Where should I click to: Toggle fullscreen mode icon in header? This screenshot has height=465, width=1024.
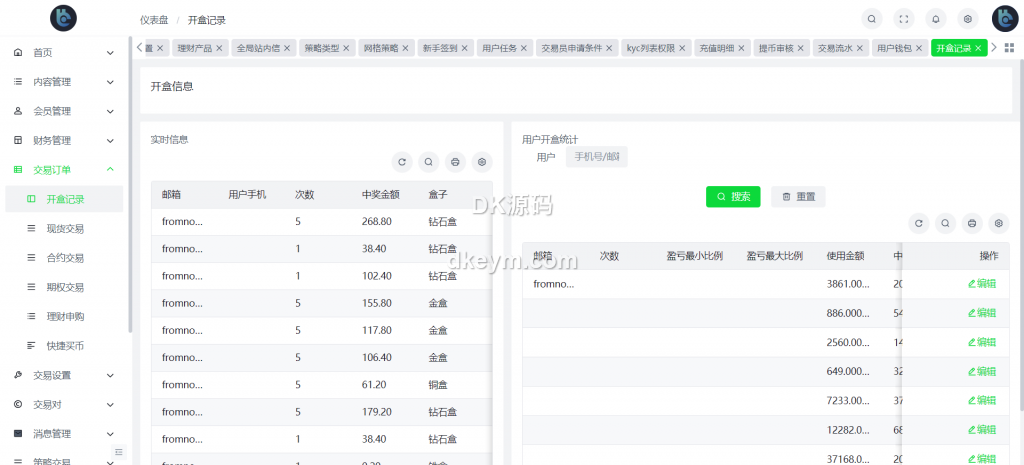click(x=904, y=19)
